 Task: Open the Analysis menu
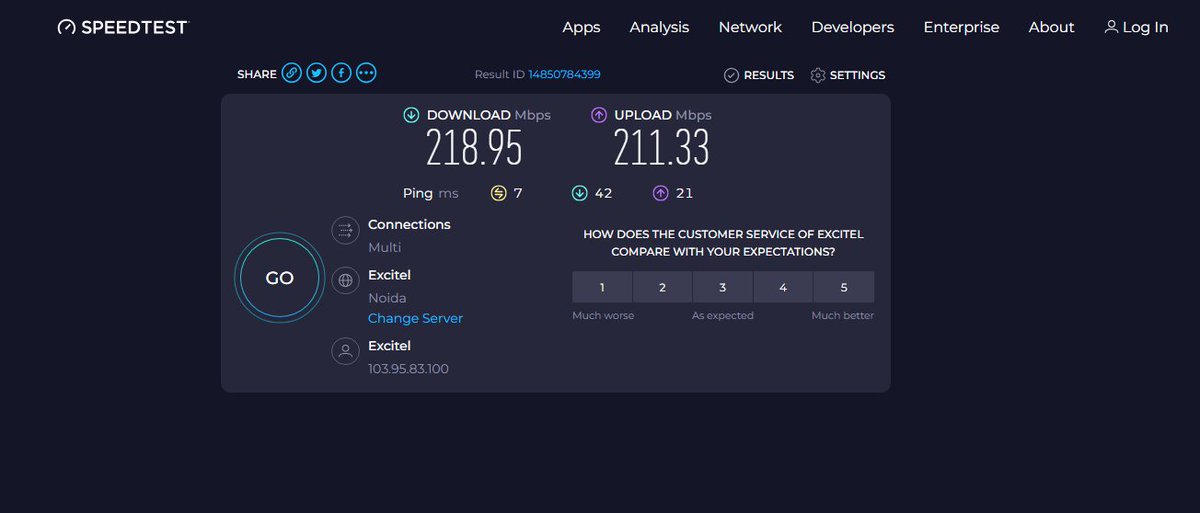tap(659, 27)
